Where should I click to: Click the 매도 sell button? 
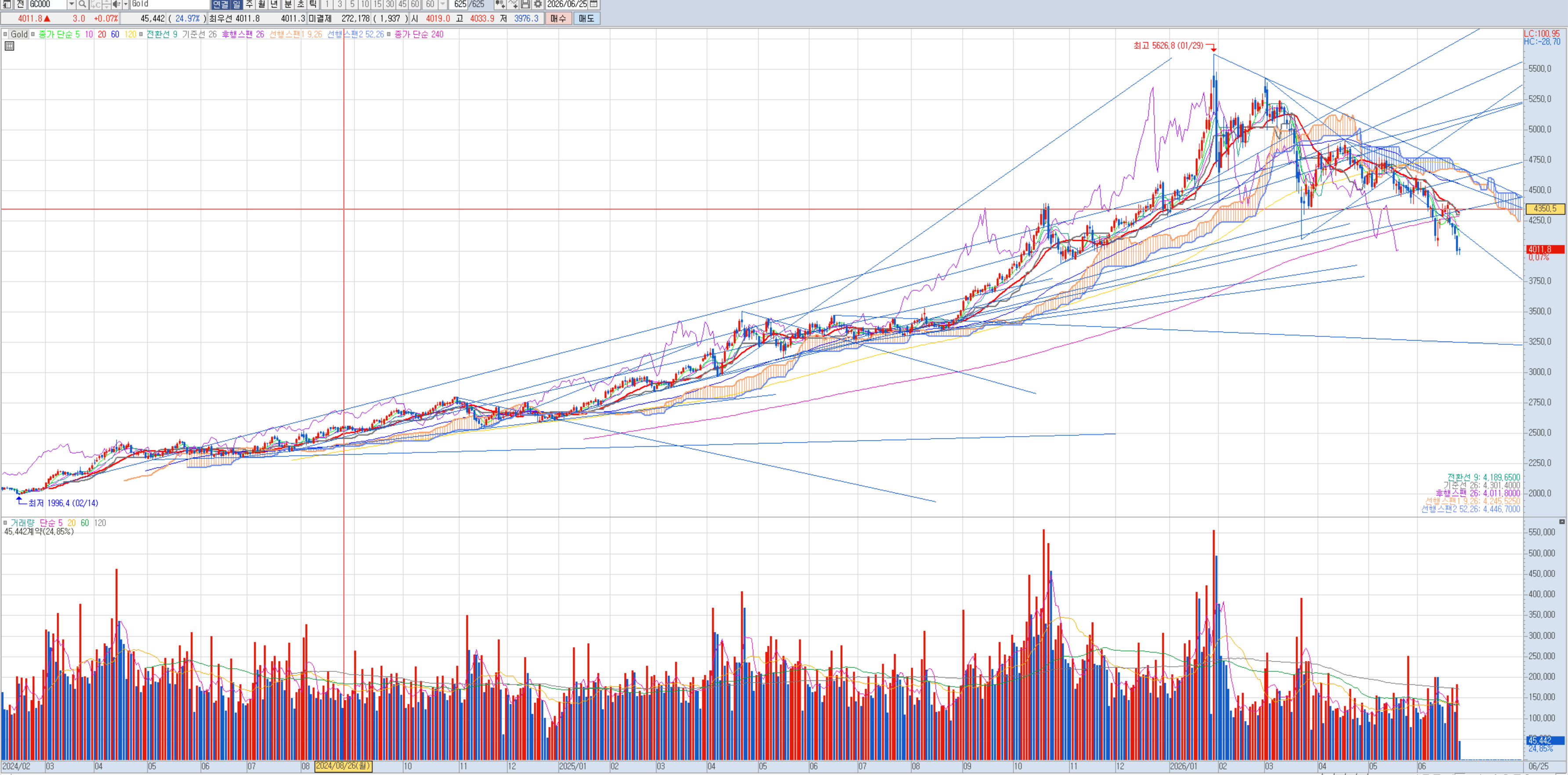click(587, 18)
